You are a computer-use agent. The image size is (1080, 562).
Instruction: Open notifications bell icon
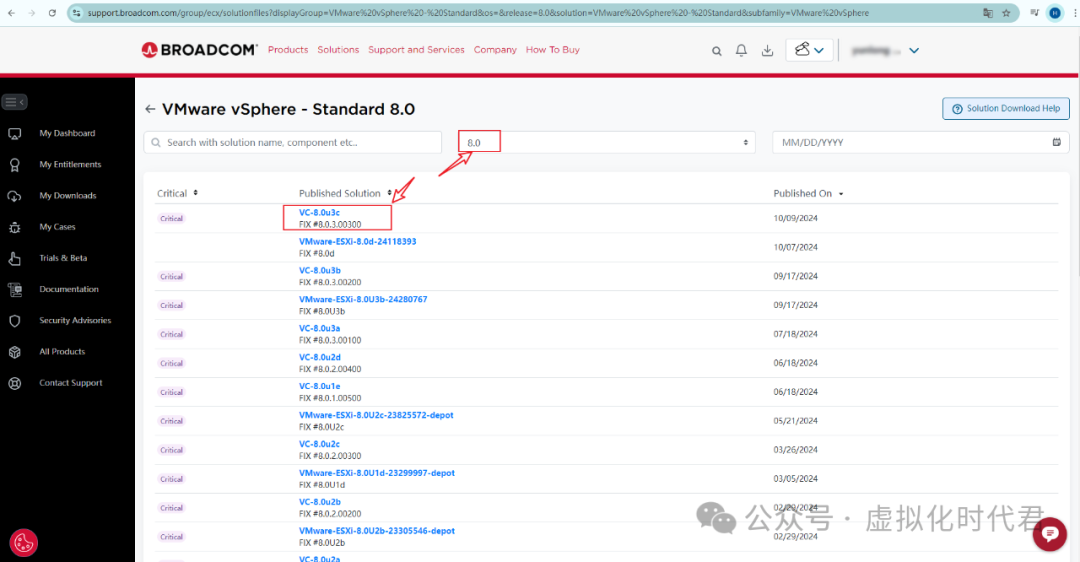click(x=741, y=50)
